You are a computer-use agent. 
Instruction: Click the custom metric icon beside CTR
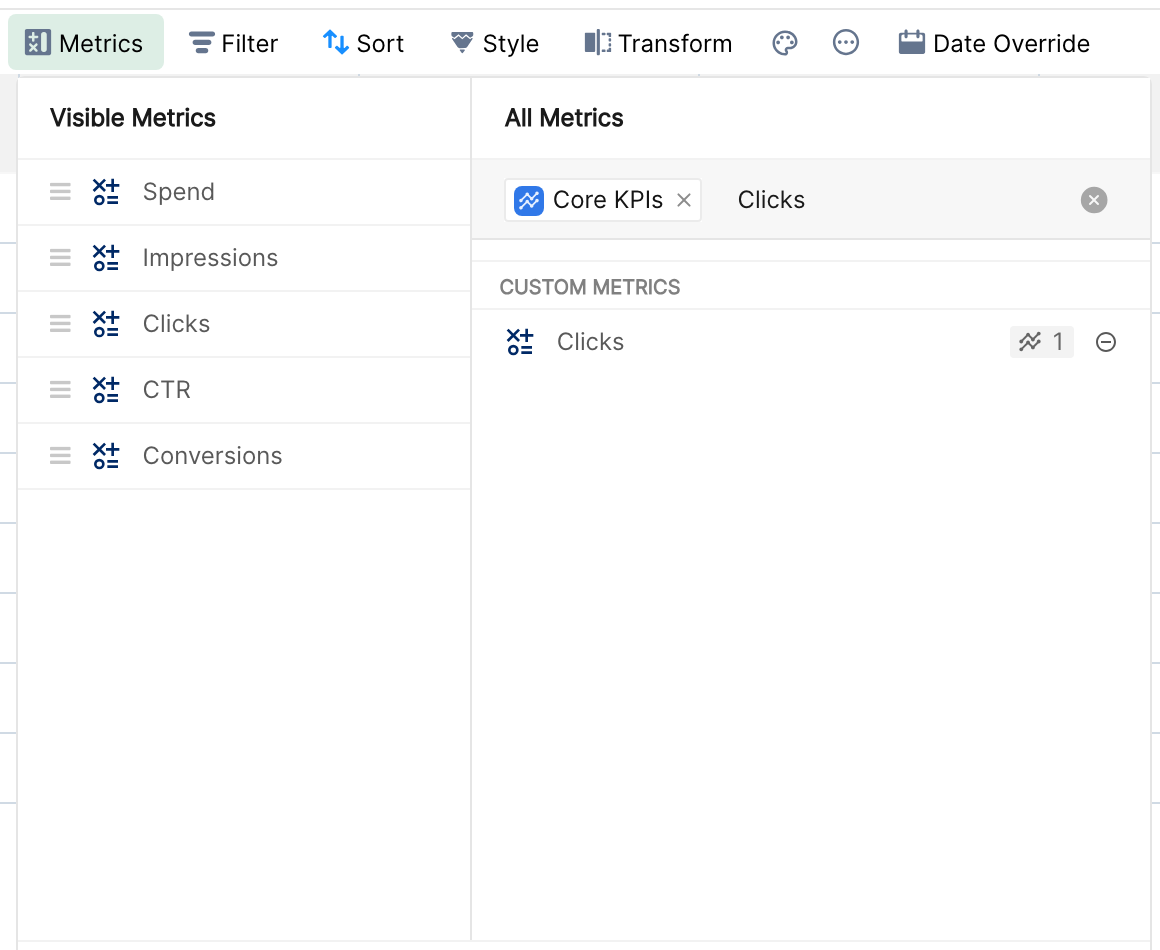pyautogui.click(x=106, y=389)
